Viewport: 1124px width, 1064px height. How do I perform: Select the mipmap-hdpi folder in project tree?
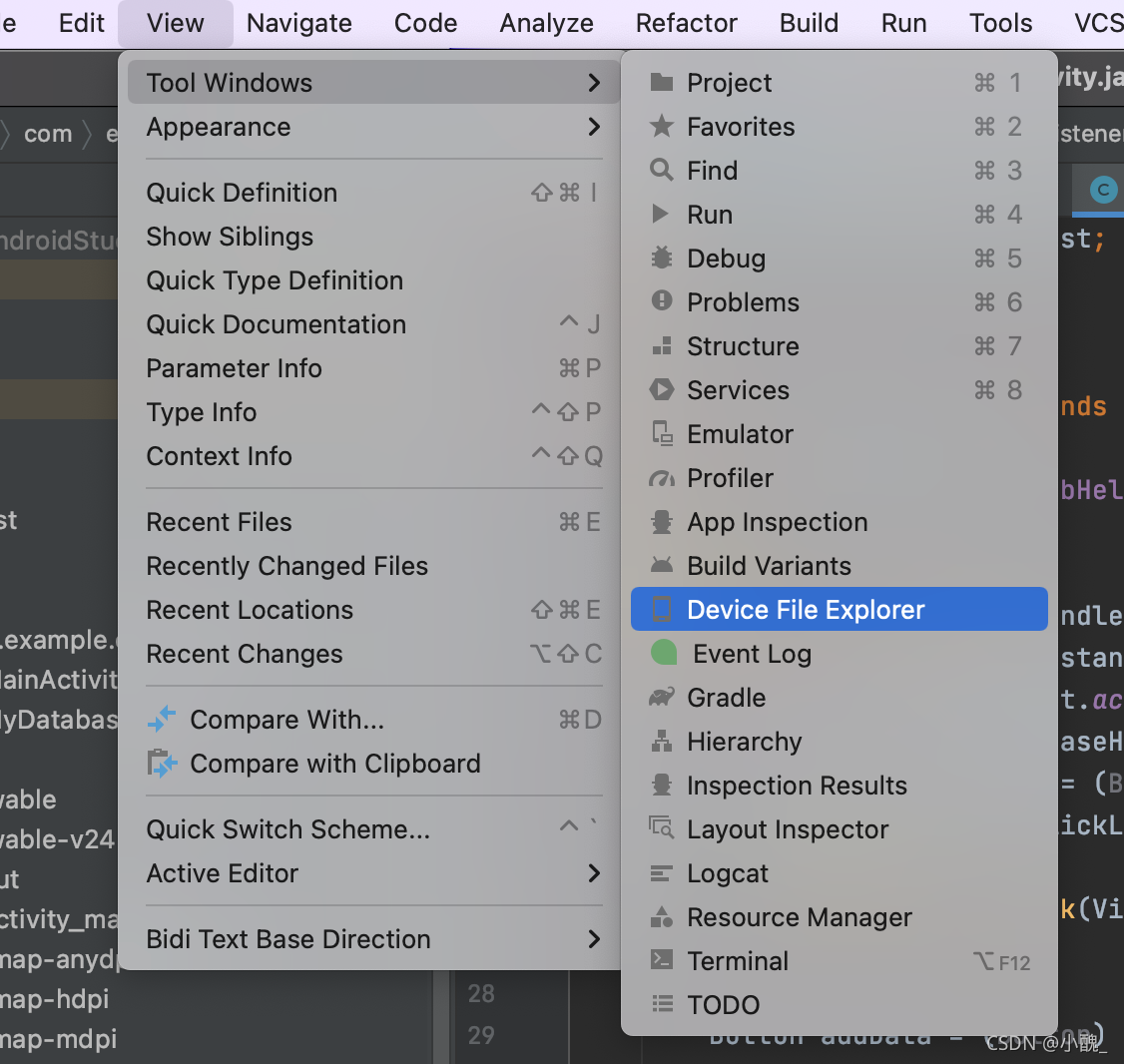click(55, 999)
